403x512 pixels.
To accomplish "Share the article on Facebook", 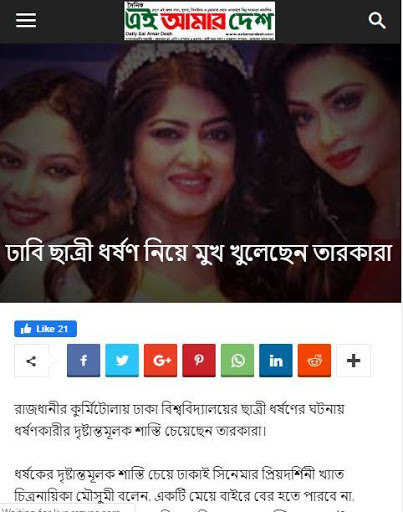I will coord(83,360).
